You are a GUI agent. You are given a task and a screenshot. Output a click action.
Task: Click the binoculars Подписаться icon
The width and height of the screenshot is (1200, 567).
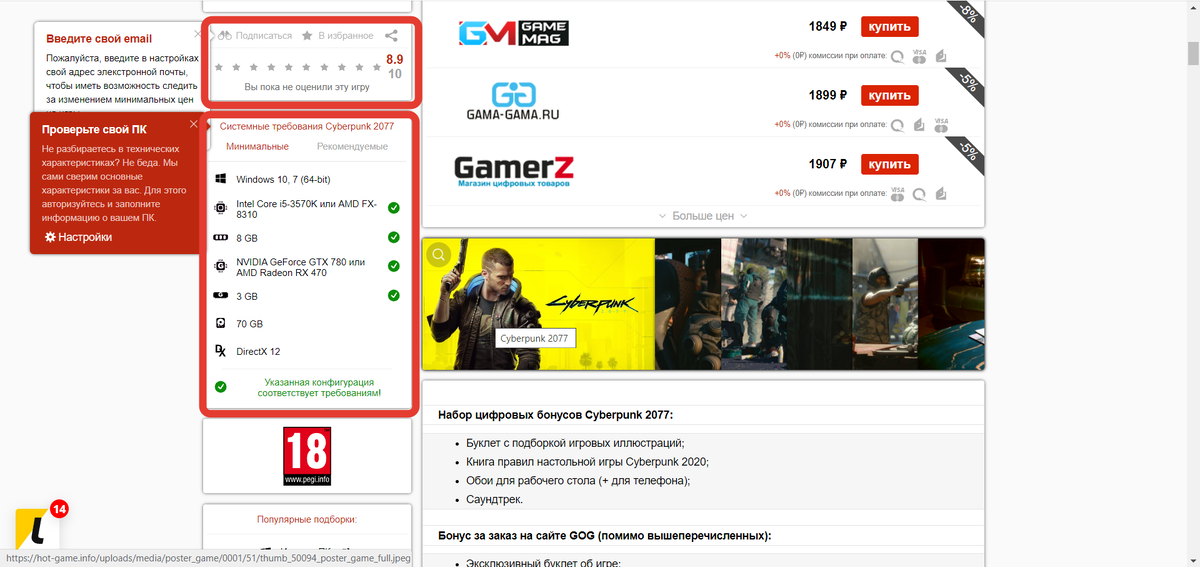click(x=224, y=35)
